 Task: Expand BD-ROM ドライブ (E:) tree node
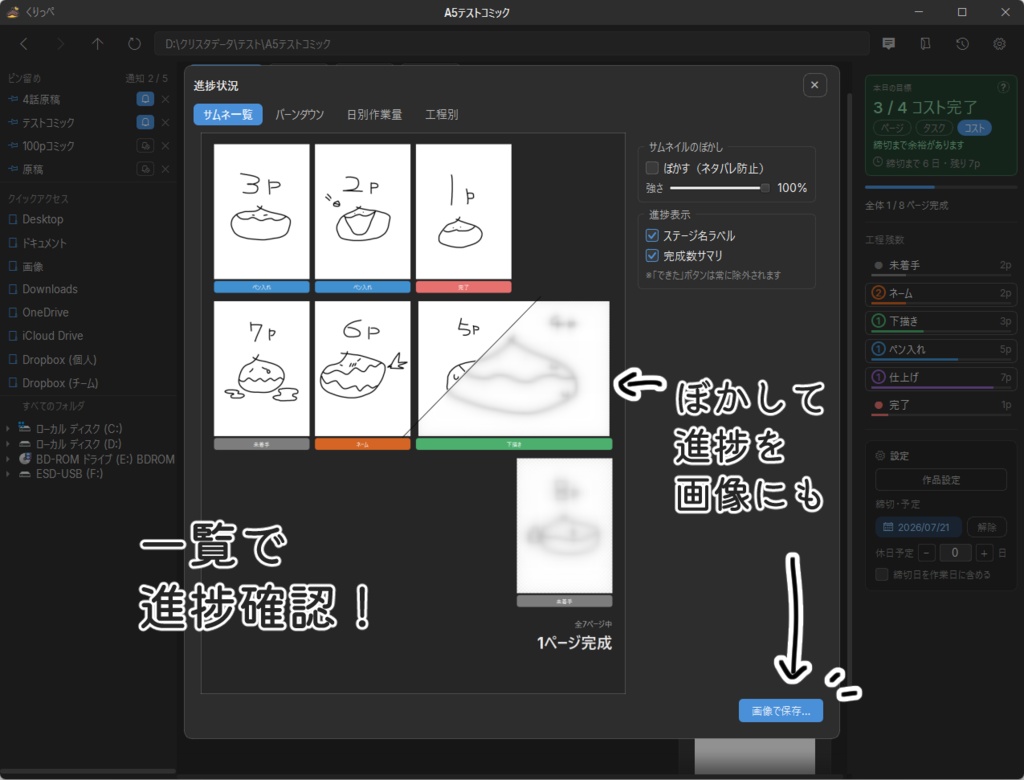point(8,459)
